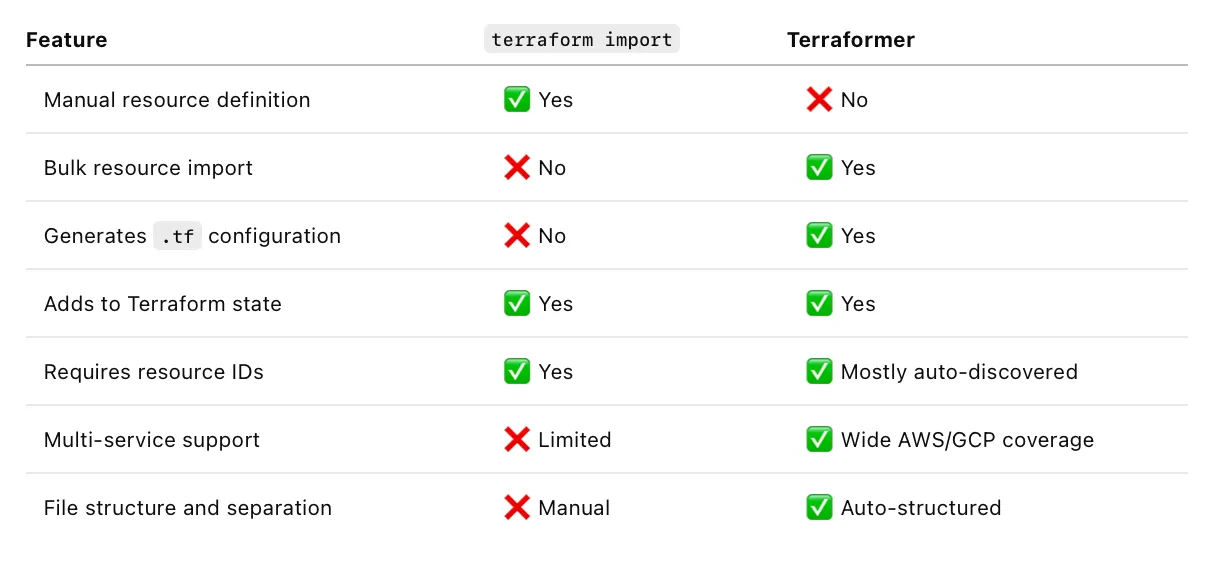Click the Multi-service support row label

pyautogui.click(x=152, y=440)
